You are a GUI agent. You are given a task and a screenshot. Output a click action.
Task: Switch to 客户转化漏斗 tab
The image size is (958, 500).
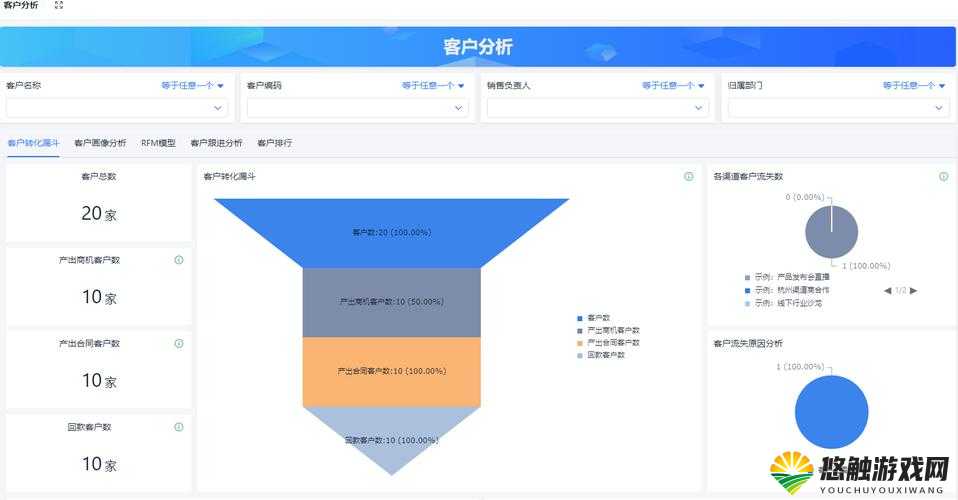(33, 143)
